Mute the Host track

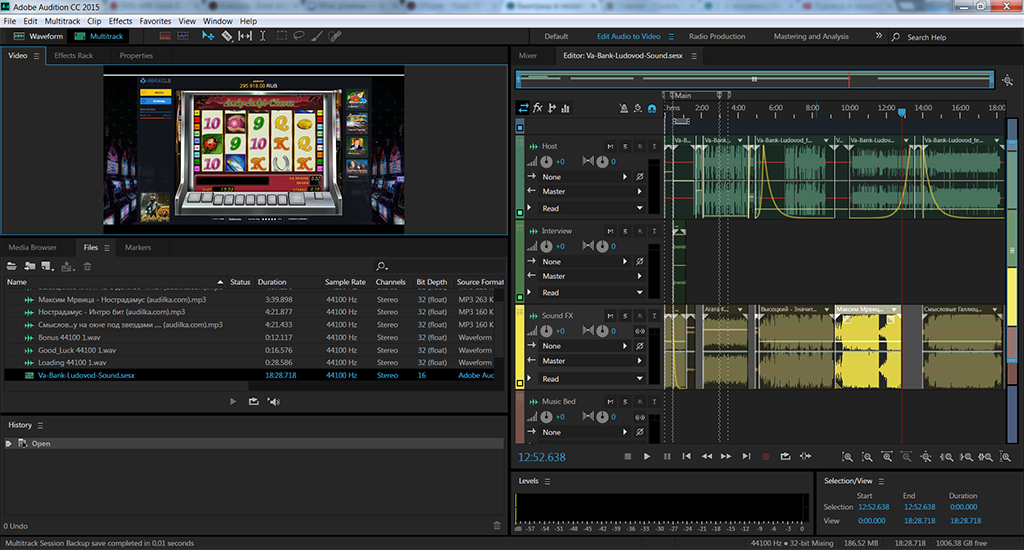coord(610,146)
